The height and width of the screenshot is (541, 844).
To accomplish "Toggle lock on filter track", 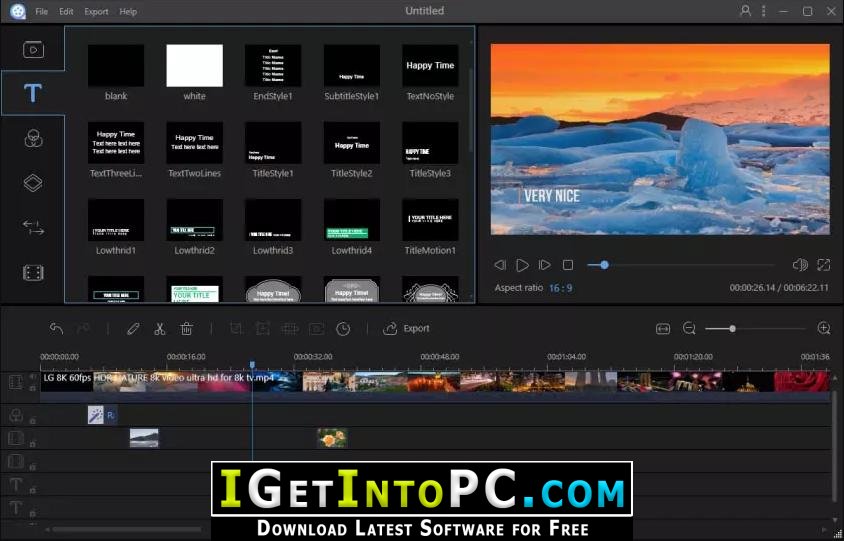I will point(32,421).
